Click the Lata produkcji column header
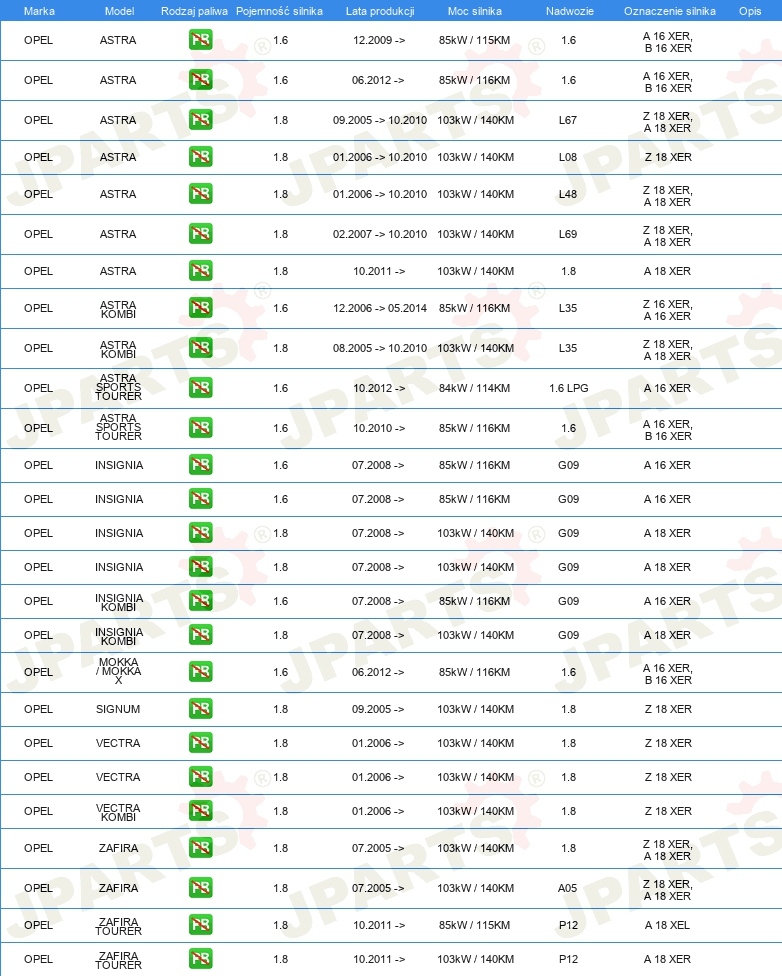 pyautogui.click(x=380, y=11)
